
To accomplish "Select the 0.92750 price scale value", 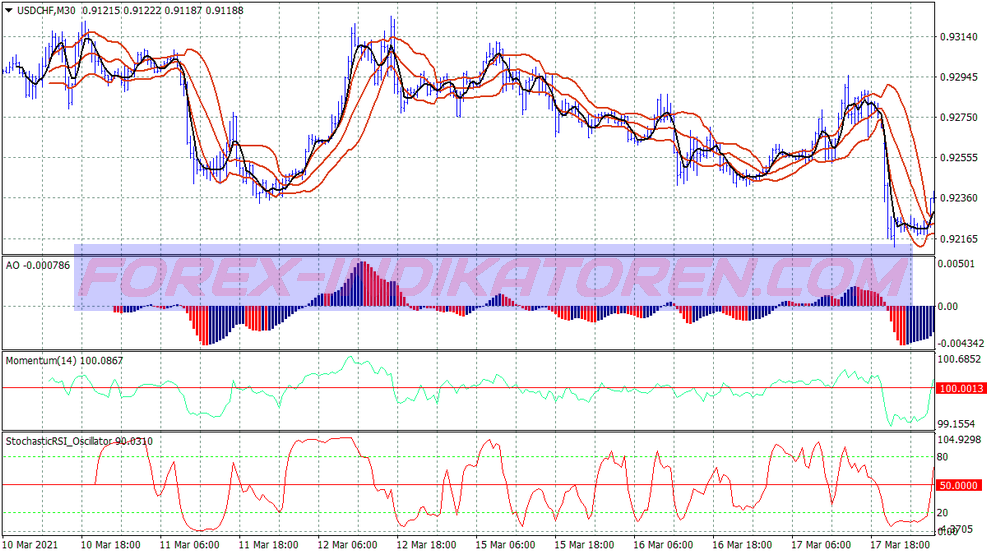I will 959,117.
